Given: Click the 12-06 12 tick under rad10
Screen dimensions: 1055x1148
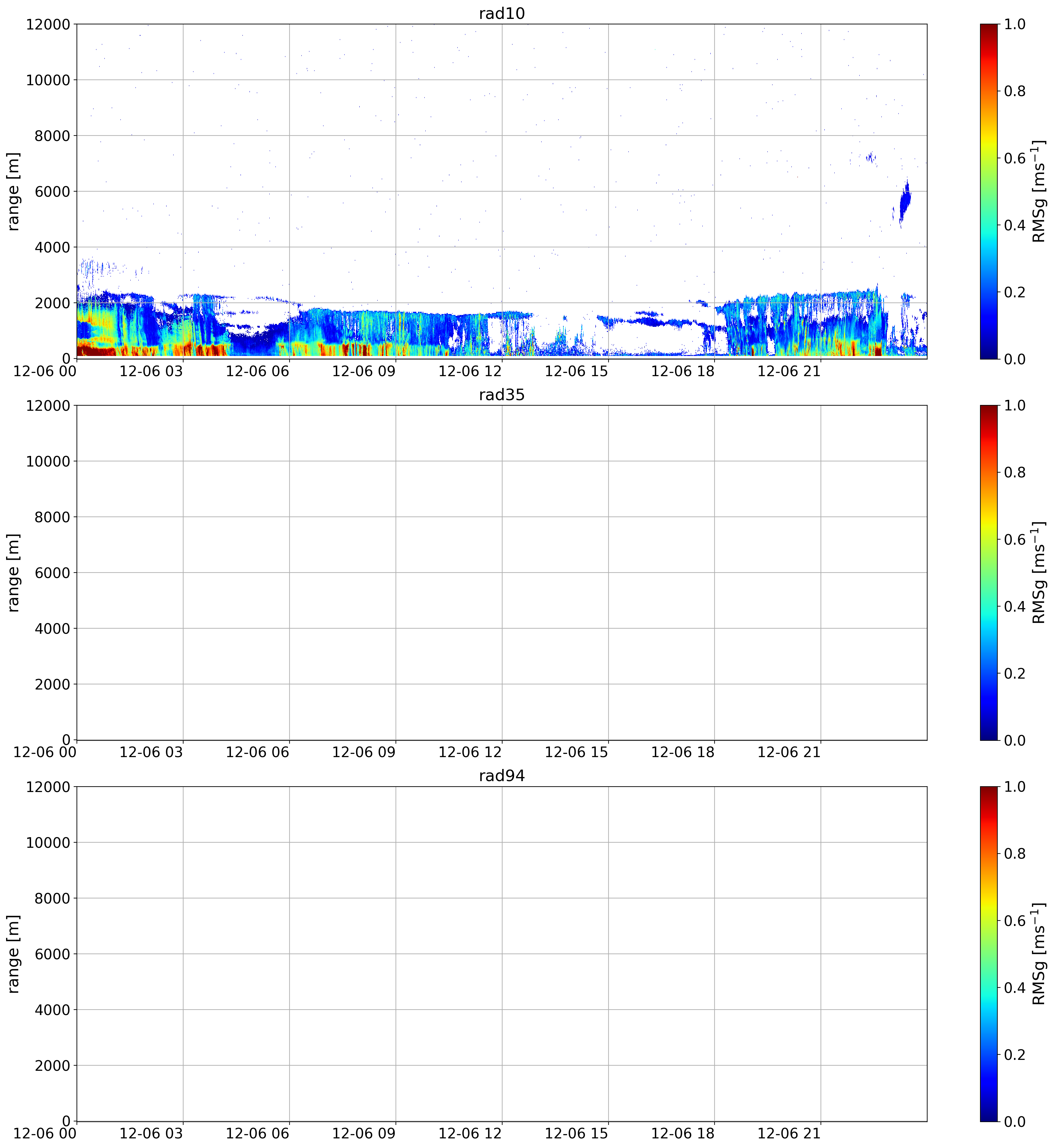Looking at the screenshot, I should pyautogui.click(x=470, y=371).
